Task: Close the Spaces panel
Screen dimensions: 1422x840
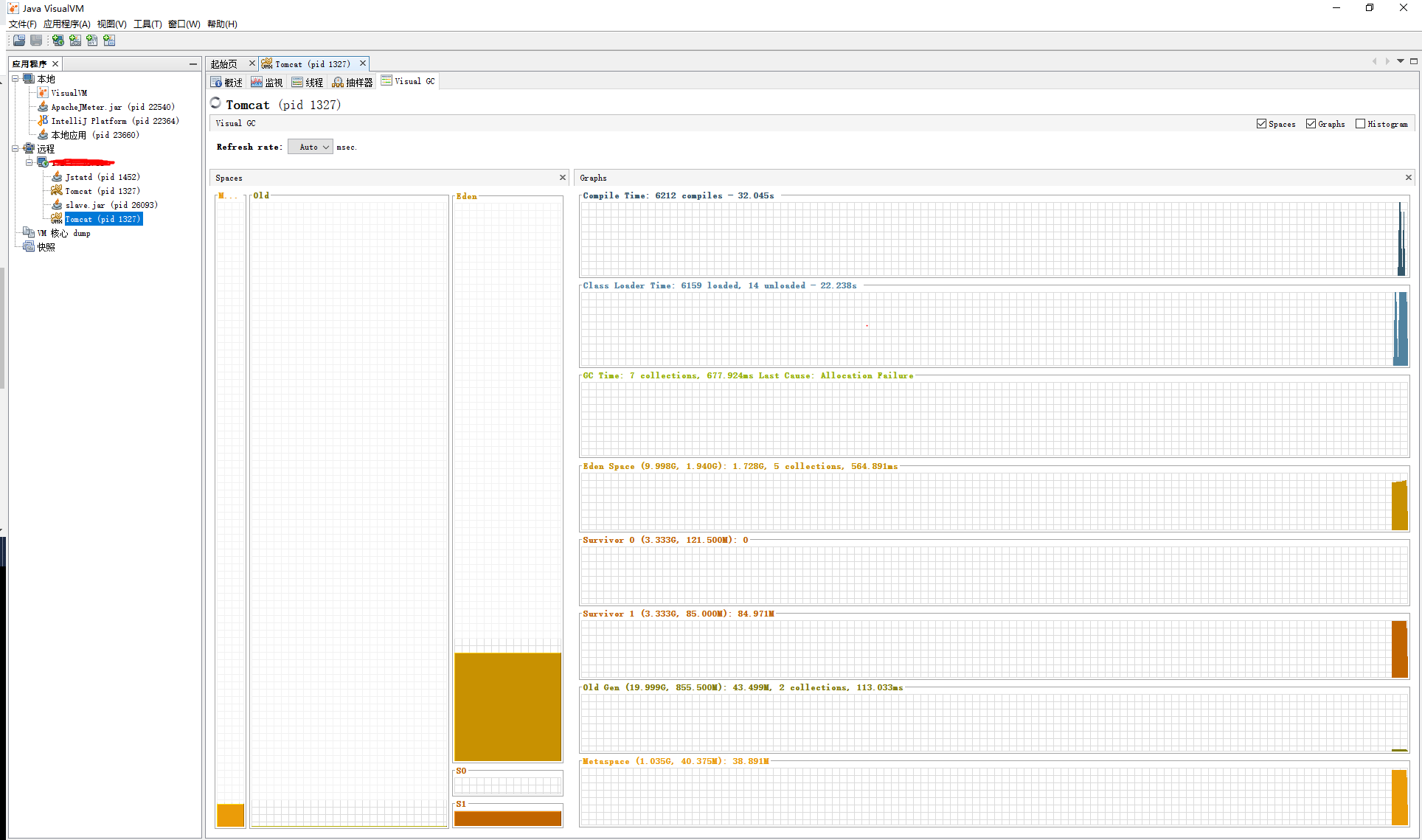Action: coord(563,177)
